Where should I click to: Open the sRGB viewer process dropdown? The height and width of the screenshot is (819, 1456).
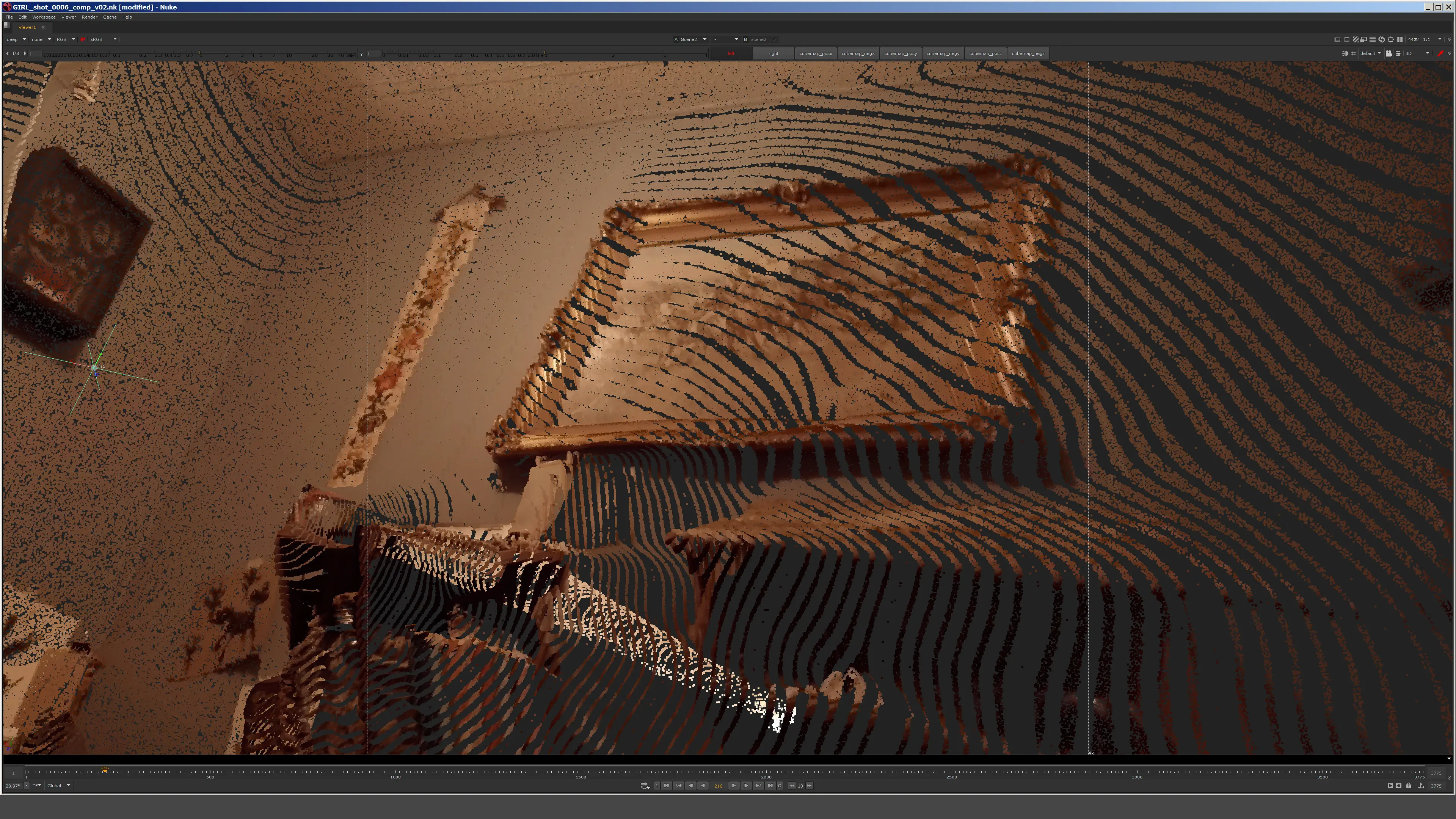point(103,39)
